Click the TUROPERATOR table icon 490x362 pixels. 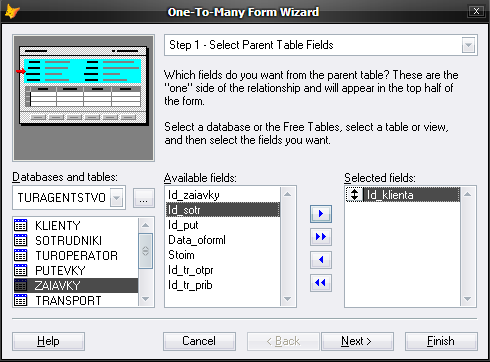[21, 255]
